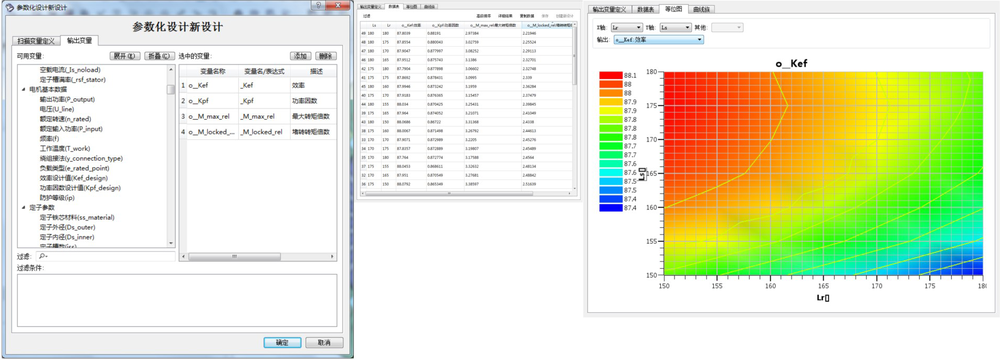Click the search magnifier icon in the filter field
Viewport: 1000px width, 360px height.
tap(43, 256)
